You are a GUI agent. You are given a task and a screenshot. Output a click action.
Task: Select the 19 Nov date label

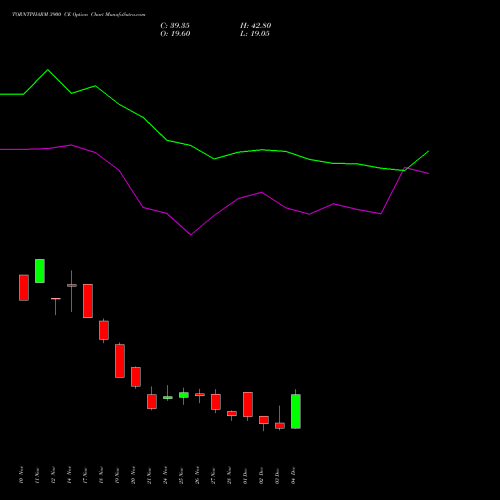click(117, 475)
